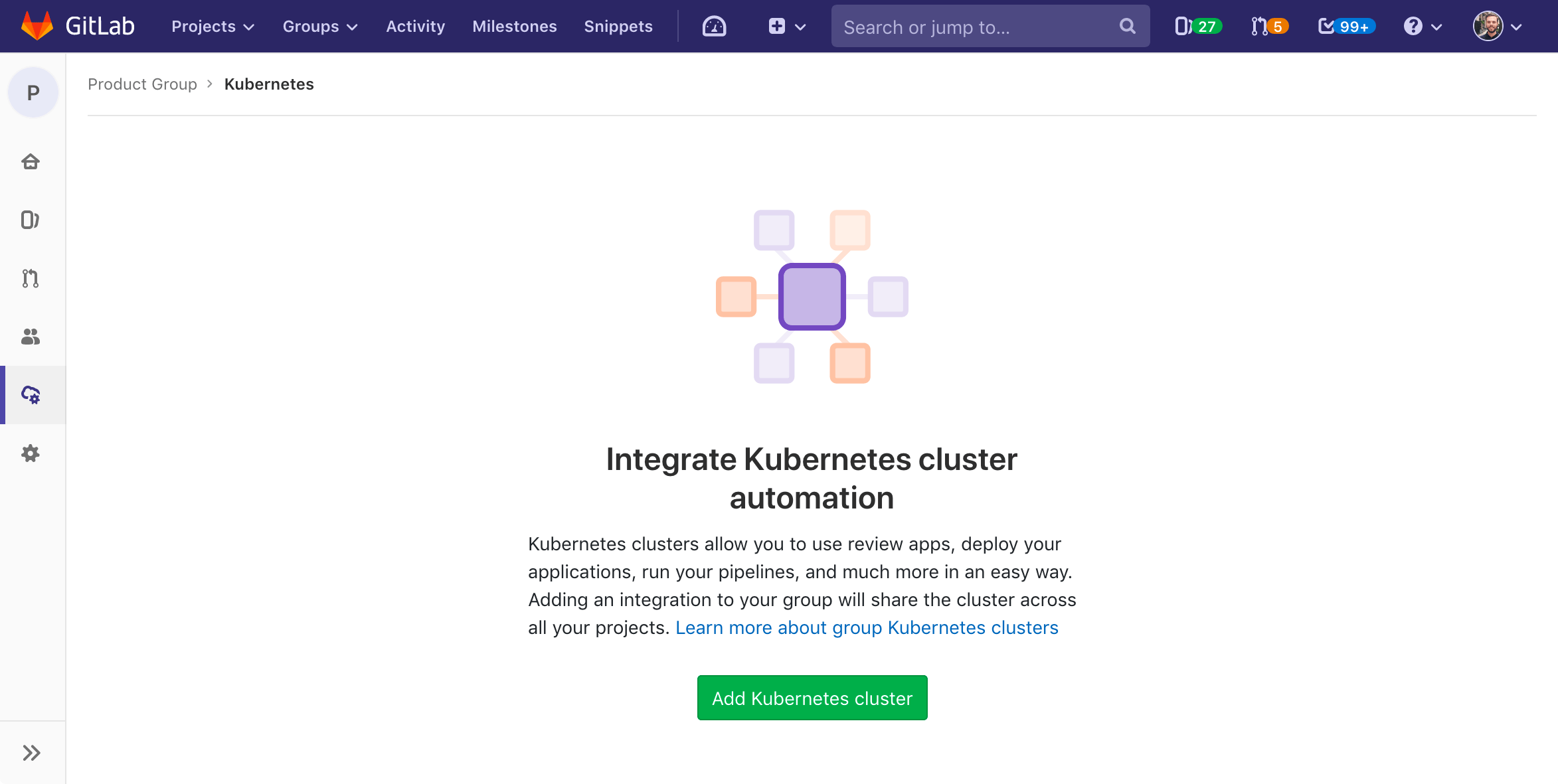Viewport: 1558px width, 784px height.
Task: Open Learn more about group Kubernetes clusters
Action: coord(867,627)
